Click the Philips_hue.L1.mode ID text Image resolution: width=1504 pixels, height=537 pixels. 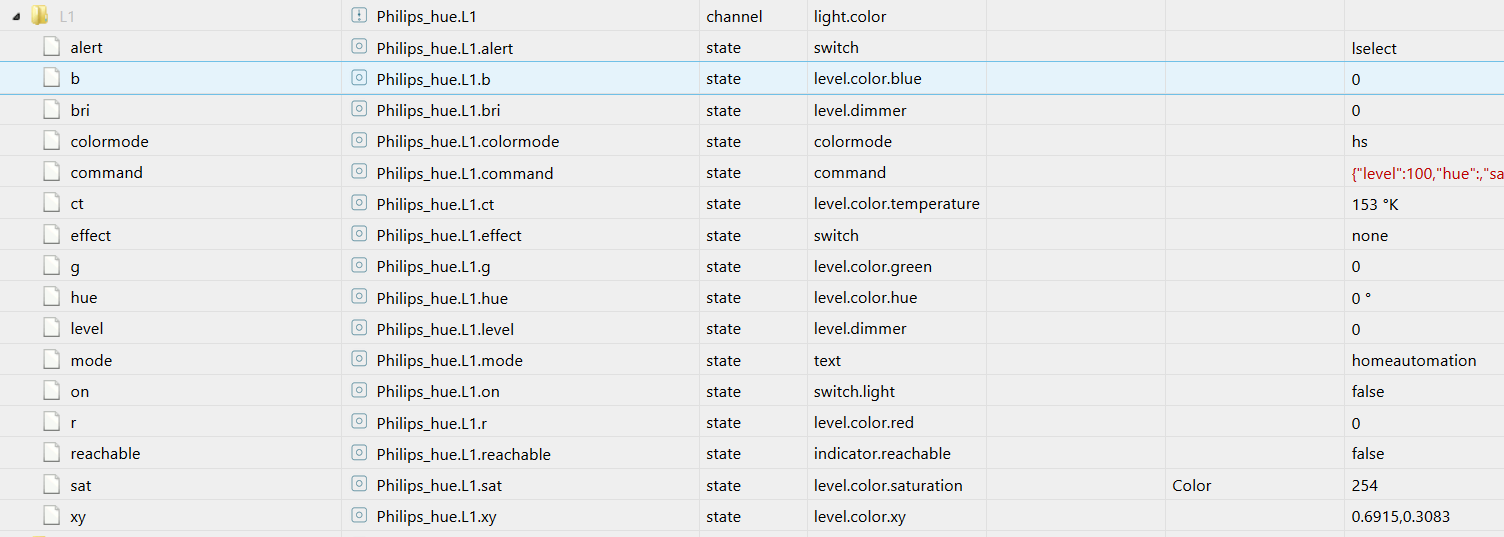pyautogui.click(x=450, y=360)
